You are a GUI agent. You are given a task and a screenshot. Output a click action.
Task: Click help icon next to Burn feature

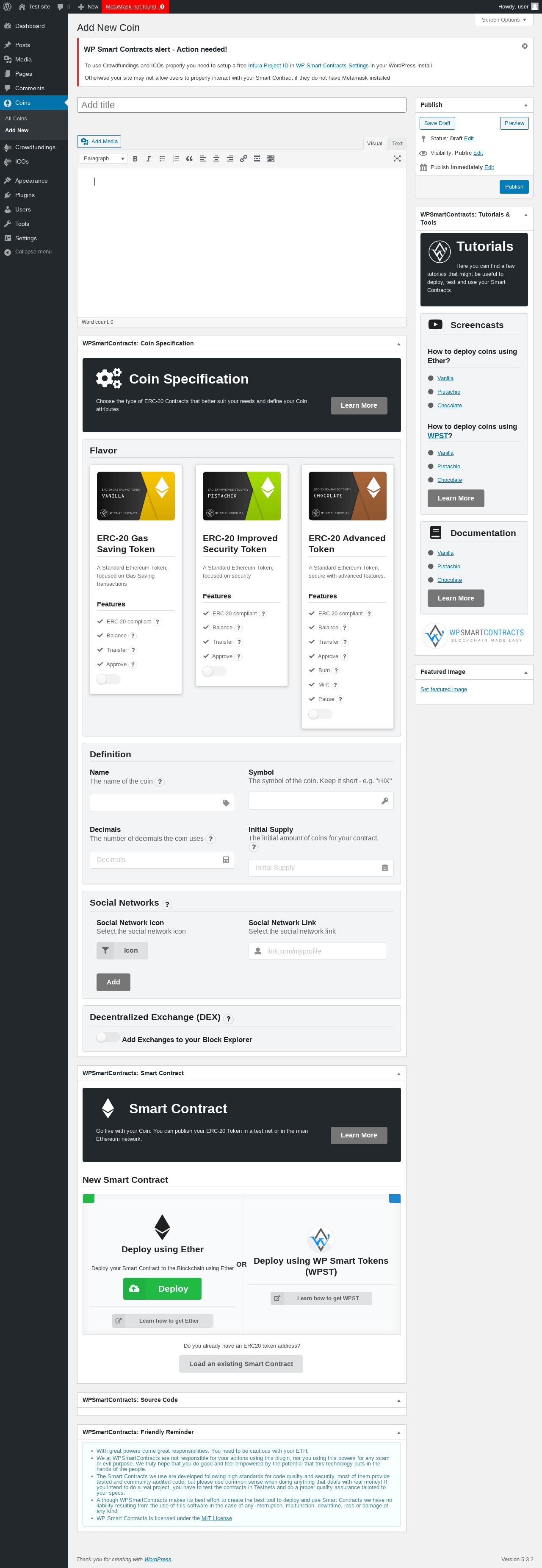click(x=336, y=671)
